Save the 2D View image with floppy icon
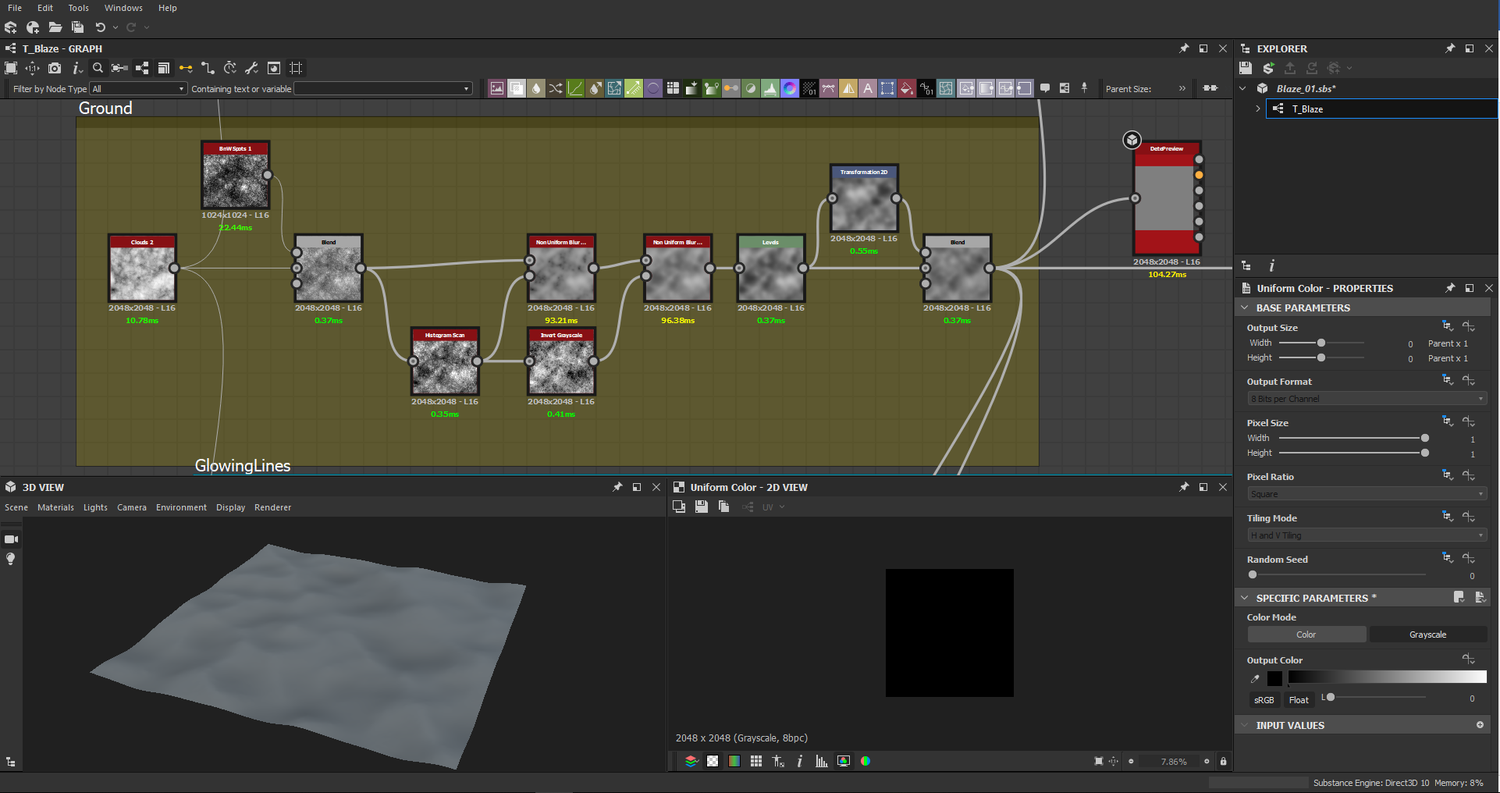Image resolution: width=1500 pixels, height=793 pixels. point(701,507)
